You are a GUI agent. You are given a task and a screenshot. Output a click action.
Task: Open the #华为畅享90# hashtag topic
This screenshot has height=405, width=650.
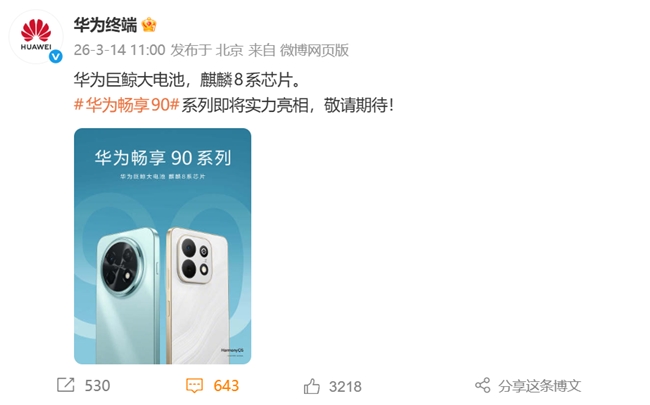126,105
